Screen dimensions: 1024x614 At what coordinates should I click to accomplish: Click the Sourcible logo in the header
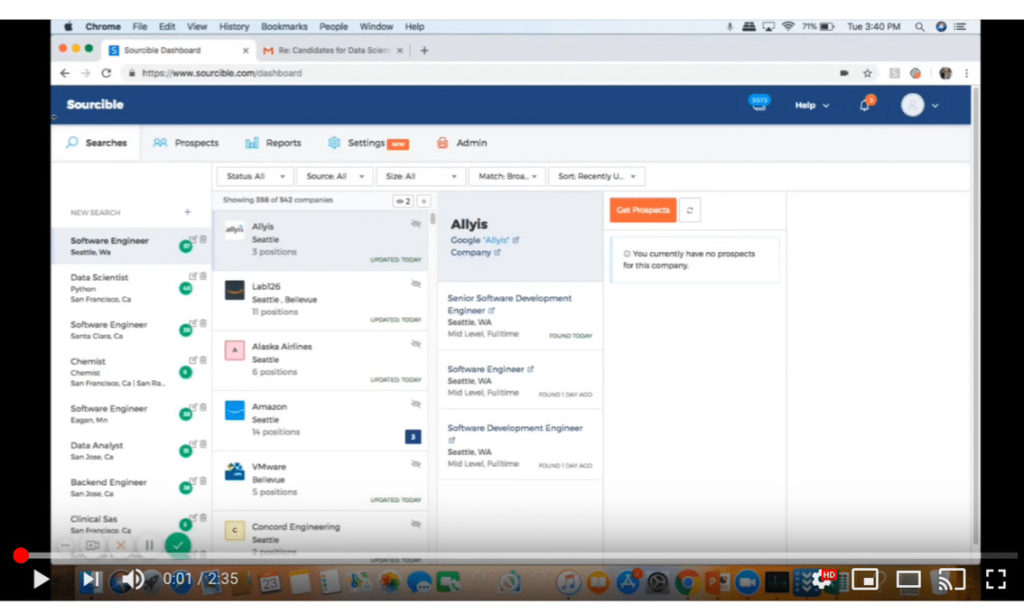point(95,105)
